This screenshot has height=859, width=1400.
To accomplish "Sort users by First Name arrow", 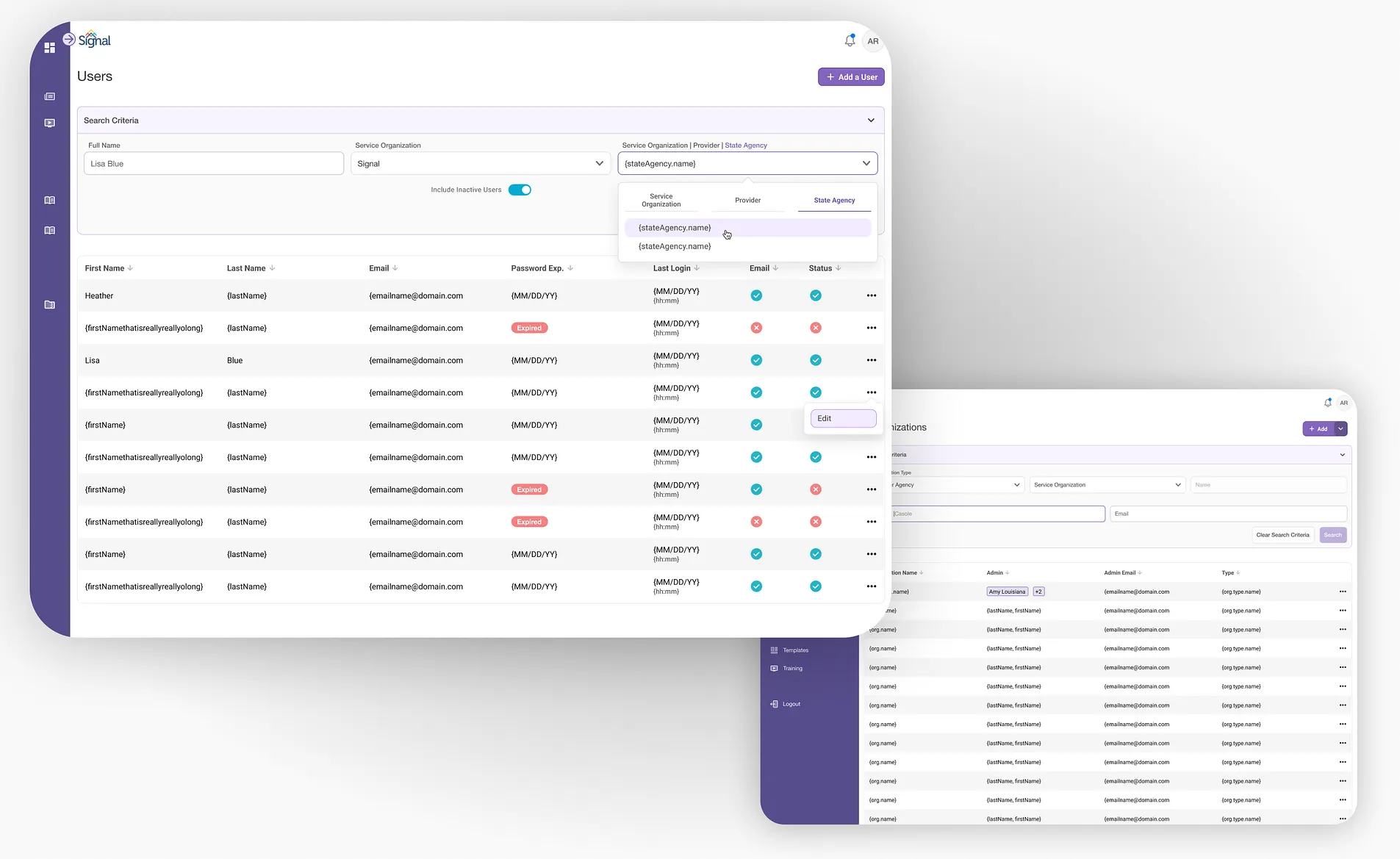I will 130,268.
